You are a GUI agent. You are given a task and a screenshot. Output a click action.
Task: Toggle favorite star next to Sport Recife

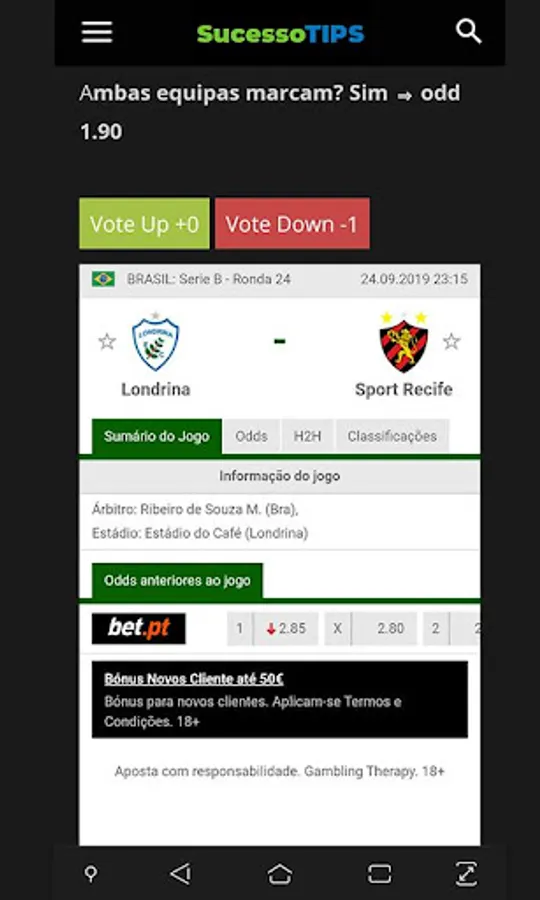pyautogui.click(x=452, y=342)
